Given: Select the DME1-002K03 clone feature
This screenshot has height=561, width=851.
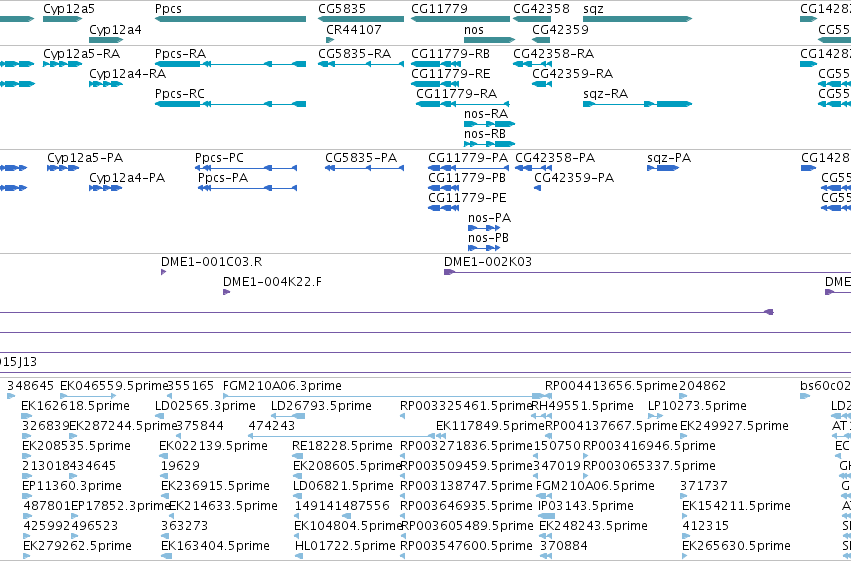Looking at the screenshot, I should coord(647,272).
